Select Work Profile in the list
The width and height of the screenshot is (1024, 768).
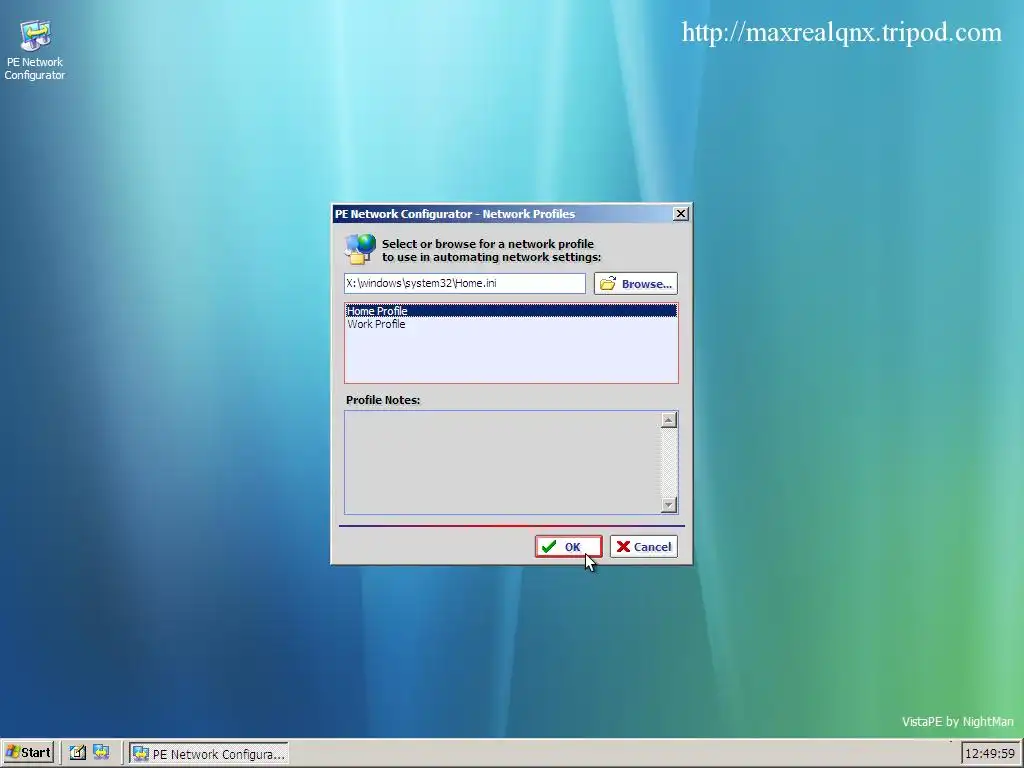pos(511,324)
